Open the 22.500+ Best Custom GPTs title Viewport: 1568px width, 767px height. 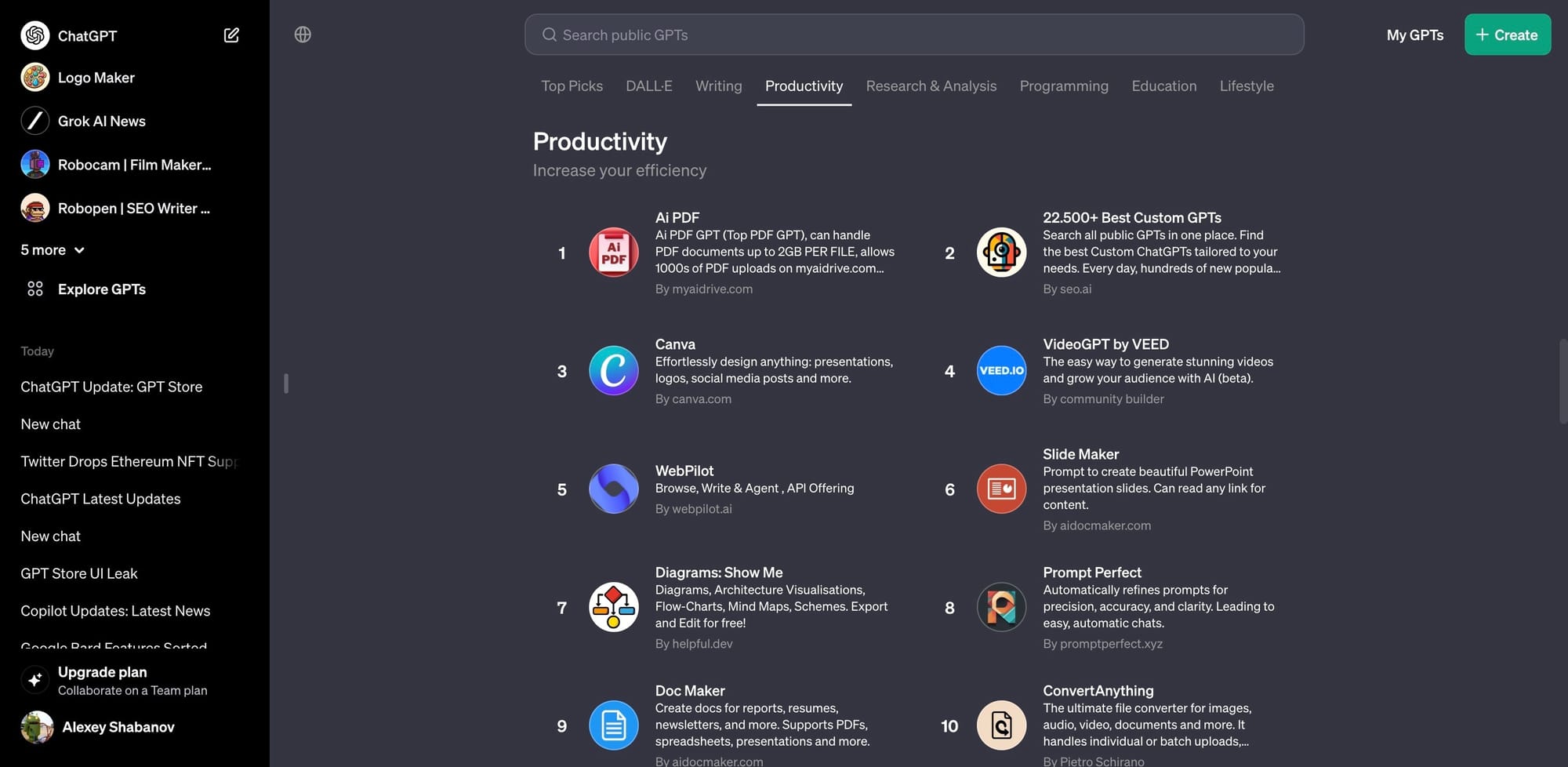click(1132, 217)
